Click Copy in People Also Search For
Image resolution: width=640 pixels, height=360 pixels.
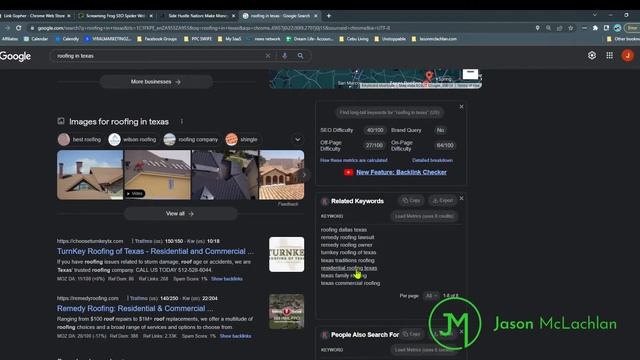click(411, 334)
